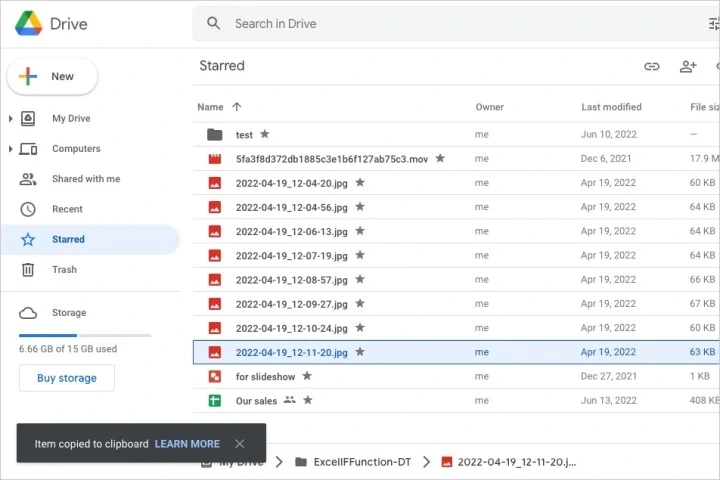Open Storage details link

(x=69, y=313)
